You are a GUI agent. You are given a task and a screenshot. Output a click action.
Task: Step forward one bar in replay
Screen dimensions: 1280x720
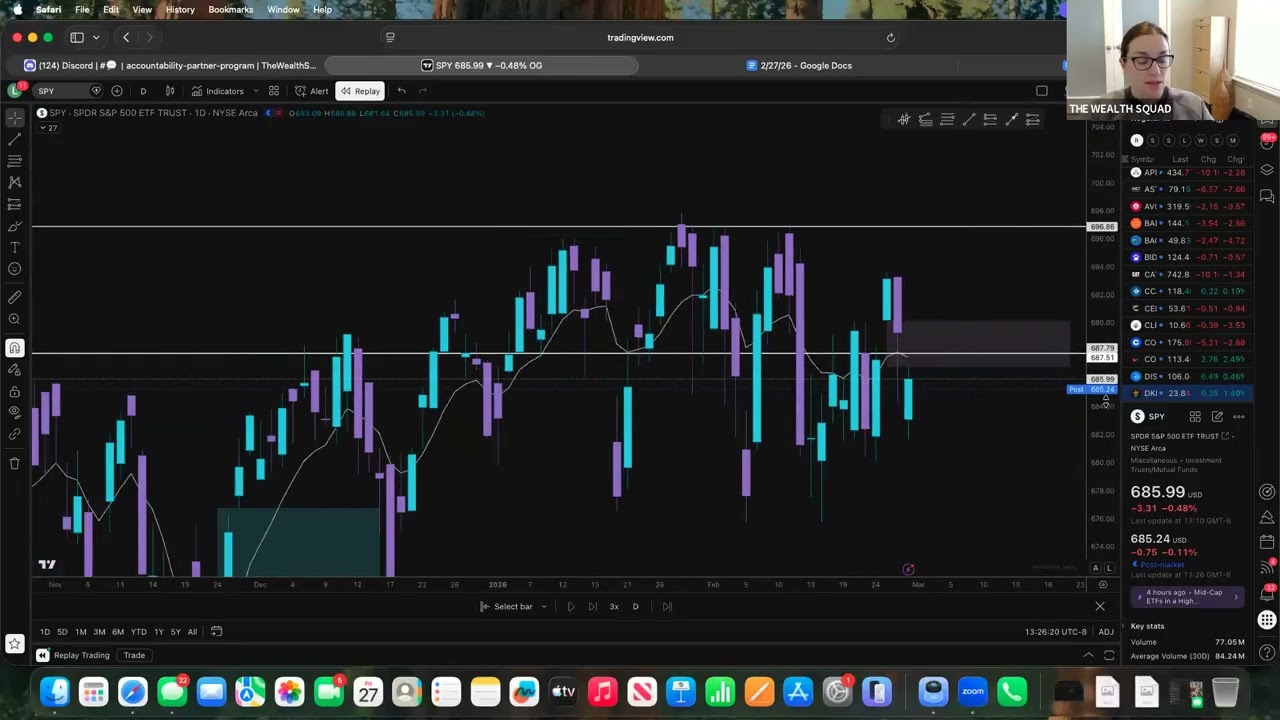point(592,606)
